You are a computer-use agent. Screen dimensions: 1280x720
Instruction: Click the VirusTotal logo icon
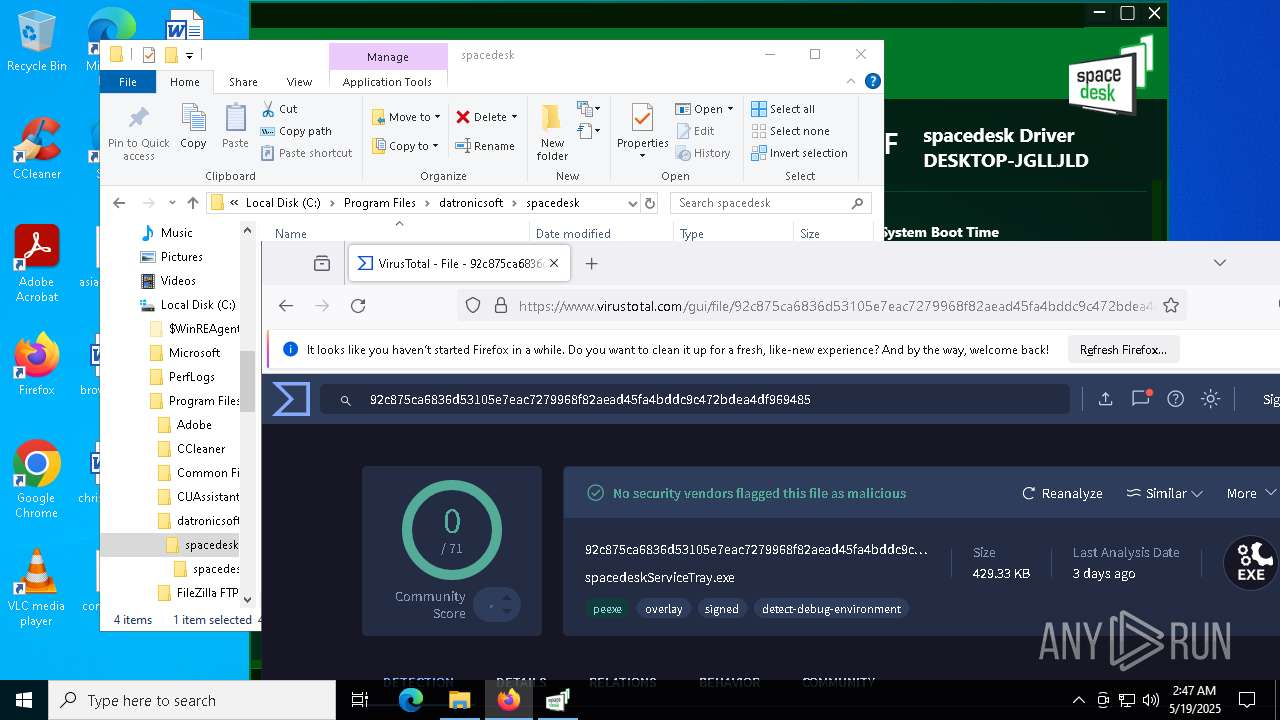click(x=291, y=399)
